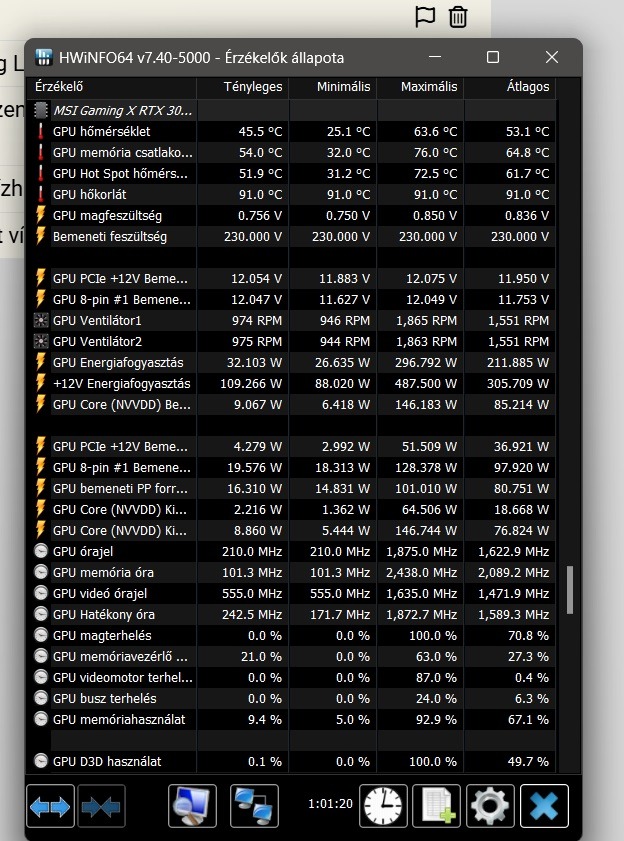
Task: Click the trash can icon in background window
Action: (458, 17)
